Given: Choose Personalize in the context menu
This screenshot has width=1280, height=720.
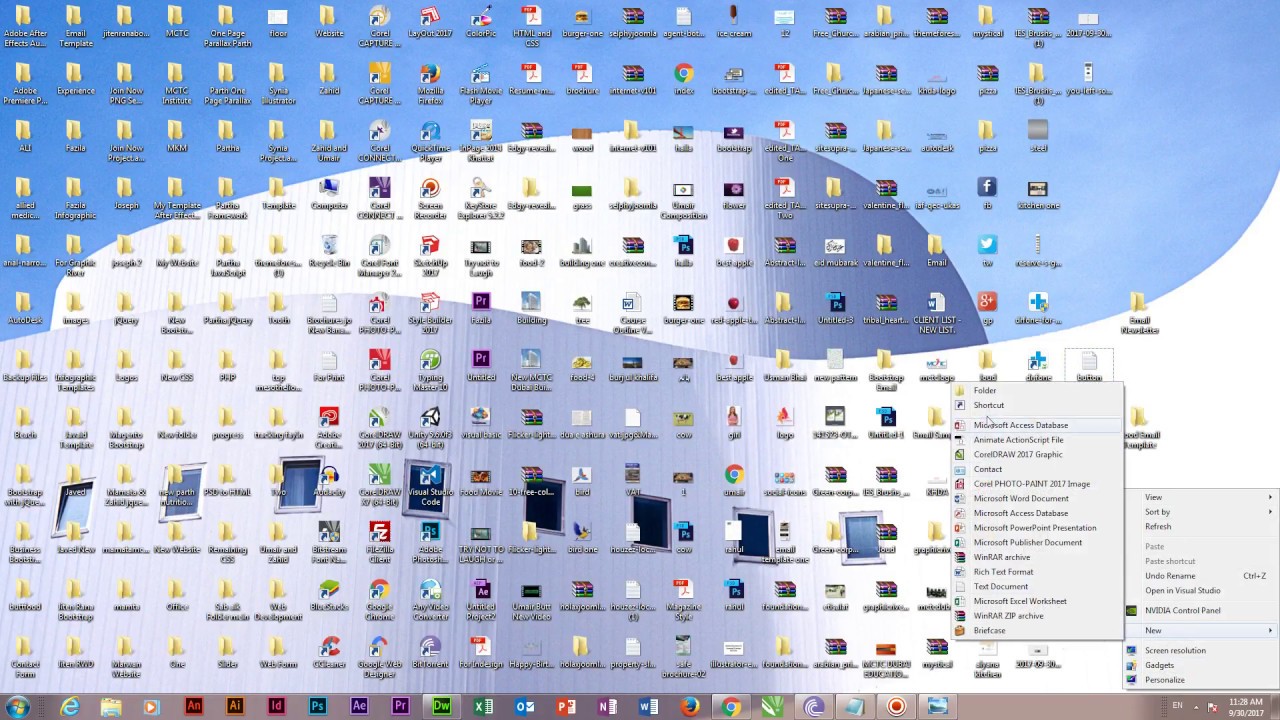Looking at the screenshot, I should 1201,680.
